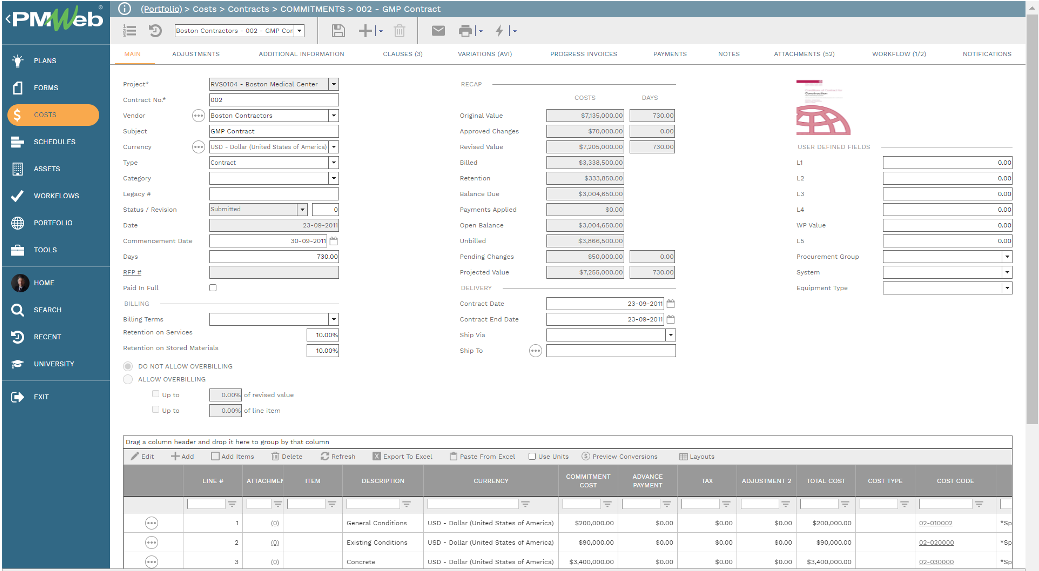The width and height of the screenshot is (1039, 571).
Task: Open row menu for Existing Conditions line
Action: (x=151, y=543)
